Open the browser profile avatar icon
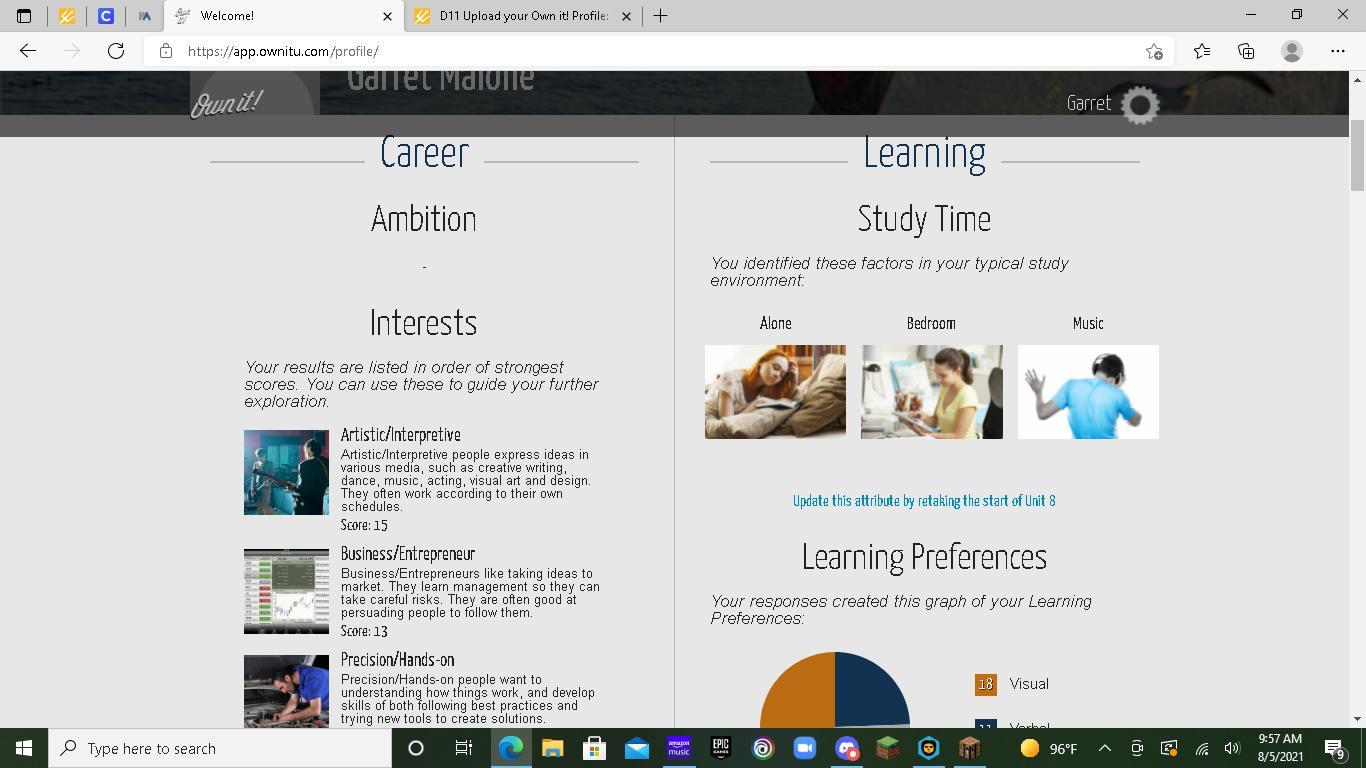Screen dimensions: 1366x768 tap(1291, 51)
